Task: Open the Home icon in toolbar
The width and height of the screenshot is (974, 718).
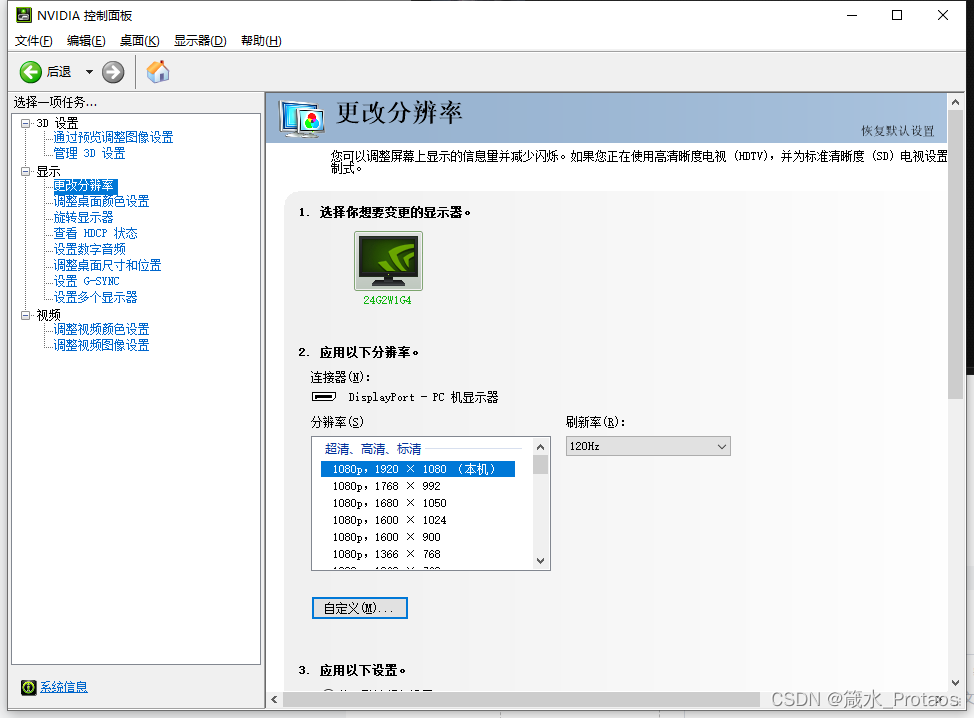Action: [158, 71]
